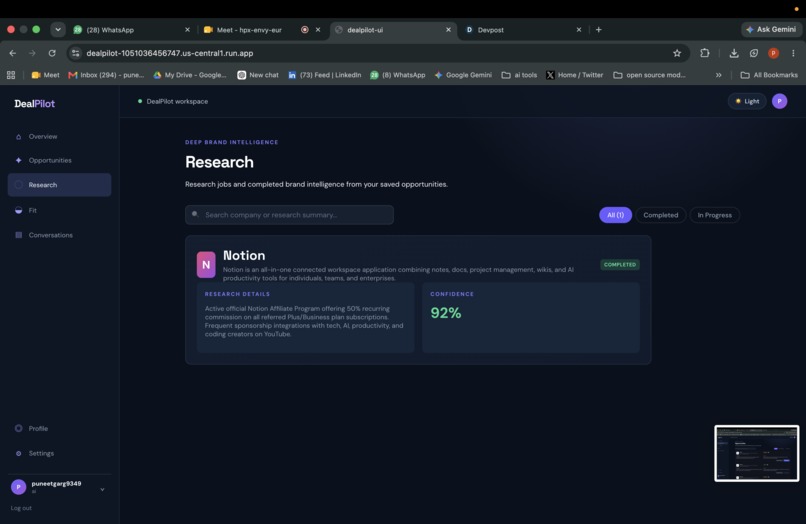This screenshot has width=806, height=524.
Task: Open the All Bookmarks folder
Action: tap(769, 75)
